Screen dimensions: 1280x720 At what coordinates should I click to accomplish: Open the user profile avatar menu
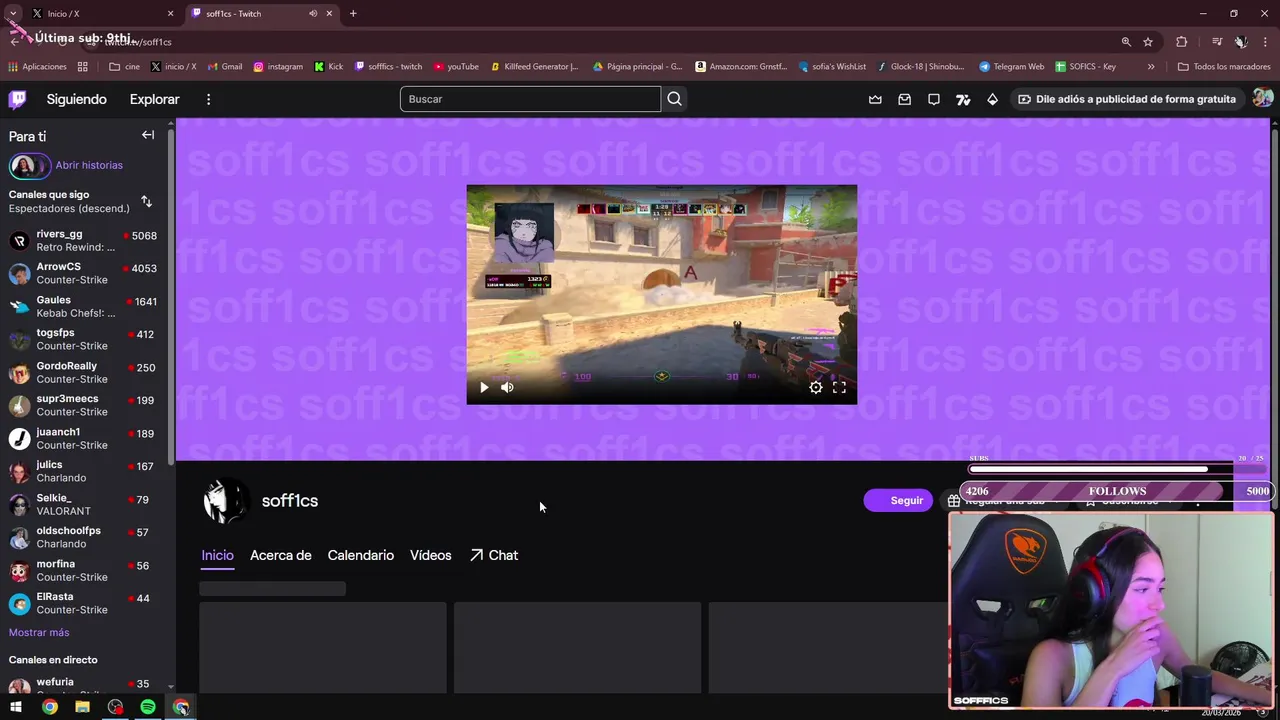point(1263,98)
